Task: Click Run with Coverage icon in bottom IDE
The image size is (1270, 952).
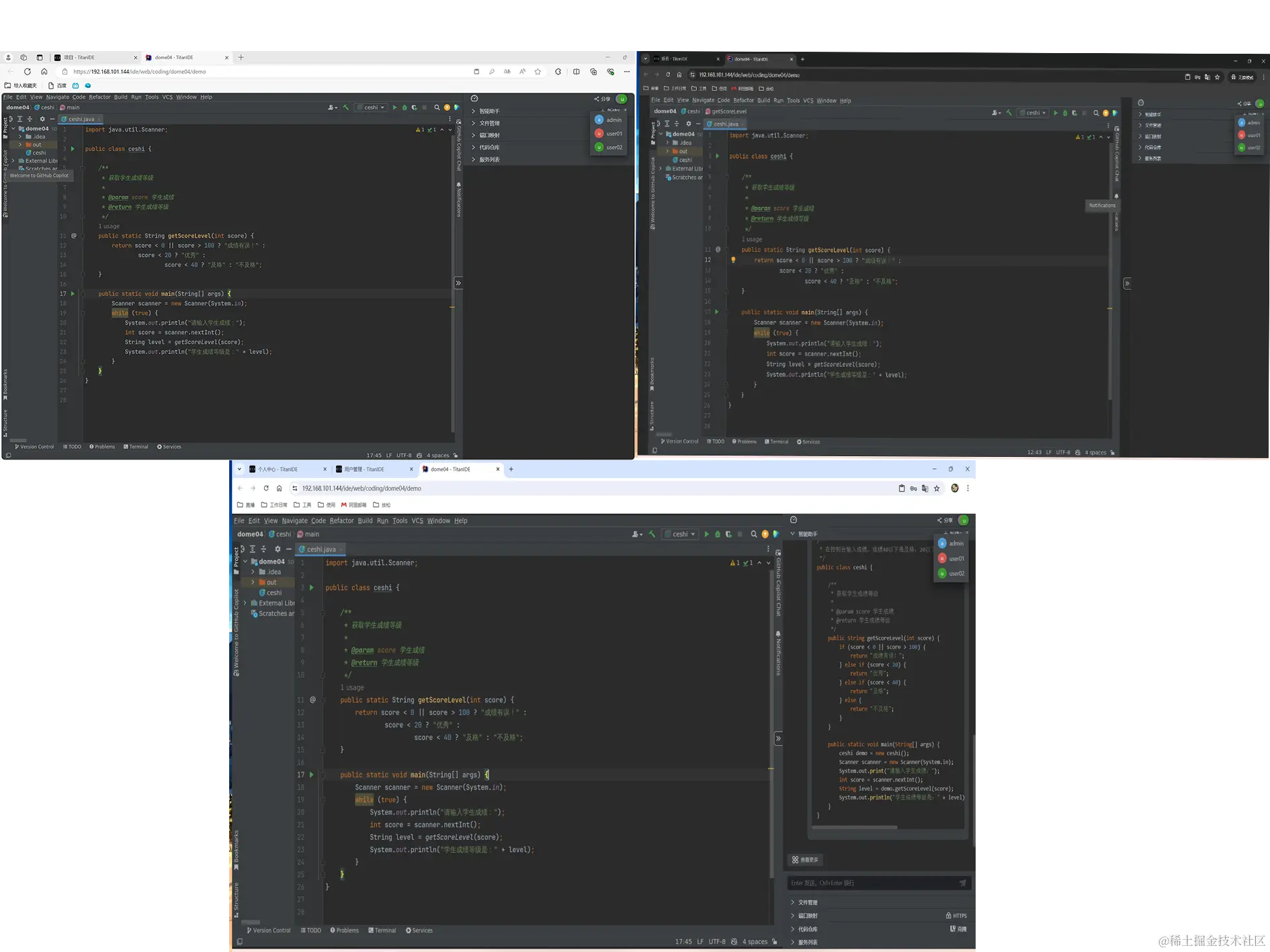Action: [728, 534]
